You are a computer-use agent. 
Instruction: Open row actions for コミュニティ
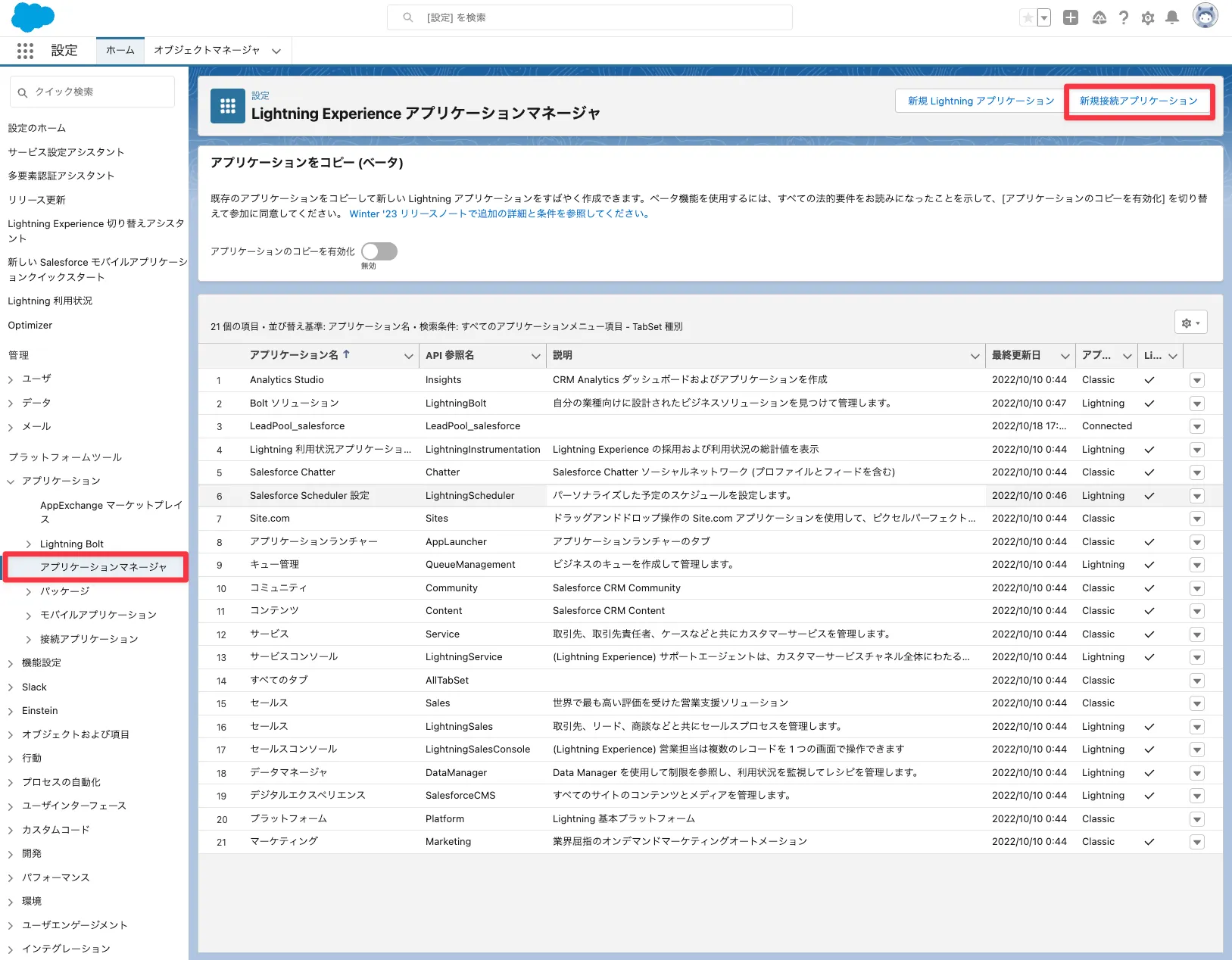1196,588
